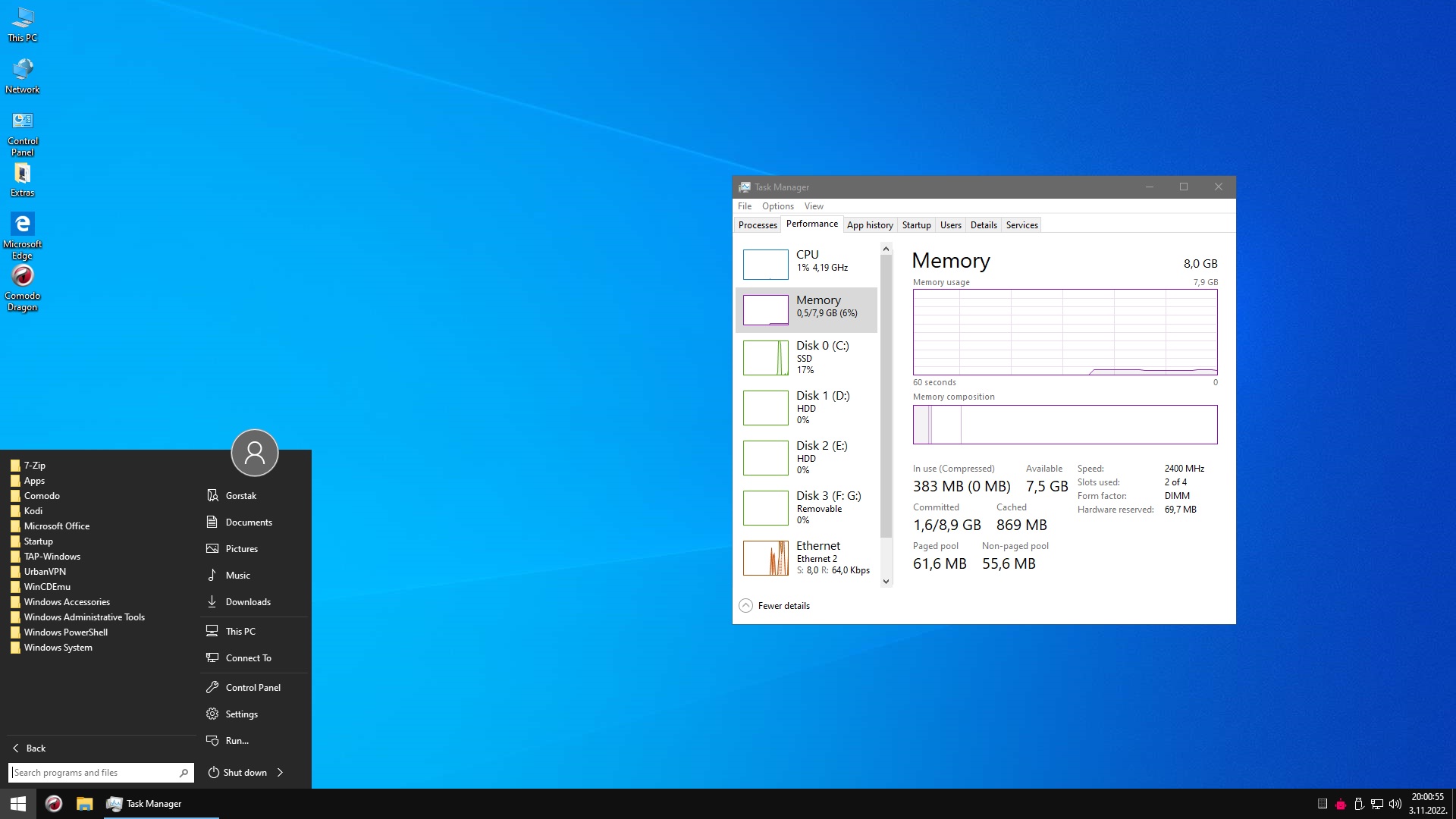Open File Explorer from the taskbar

click(85, 804)
